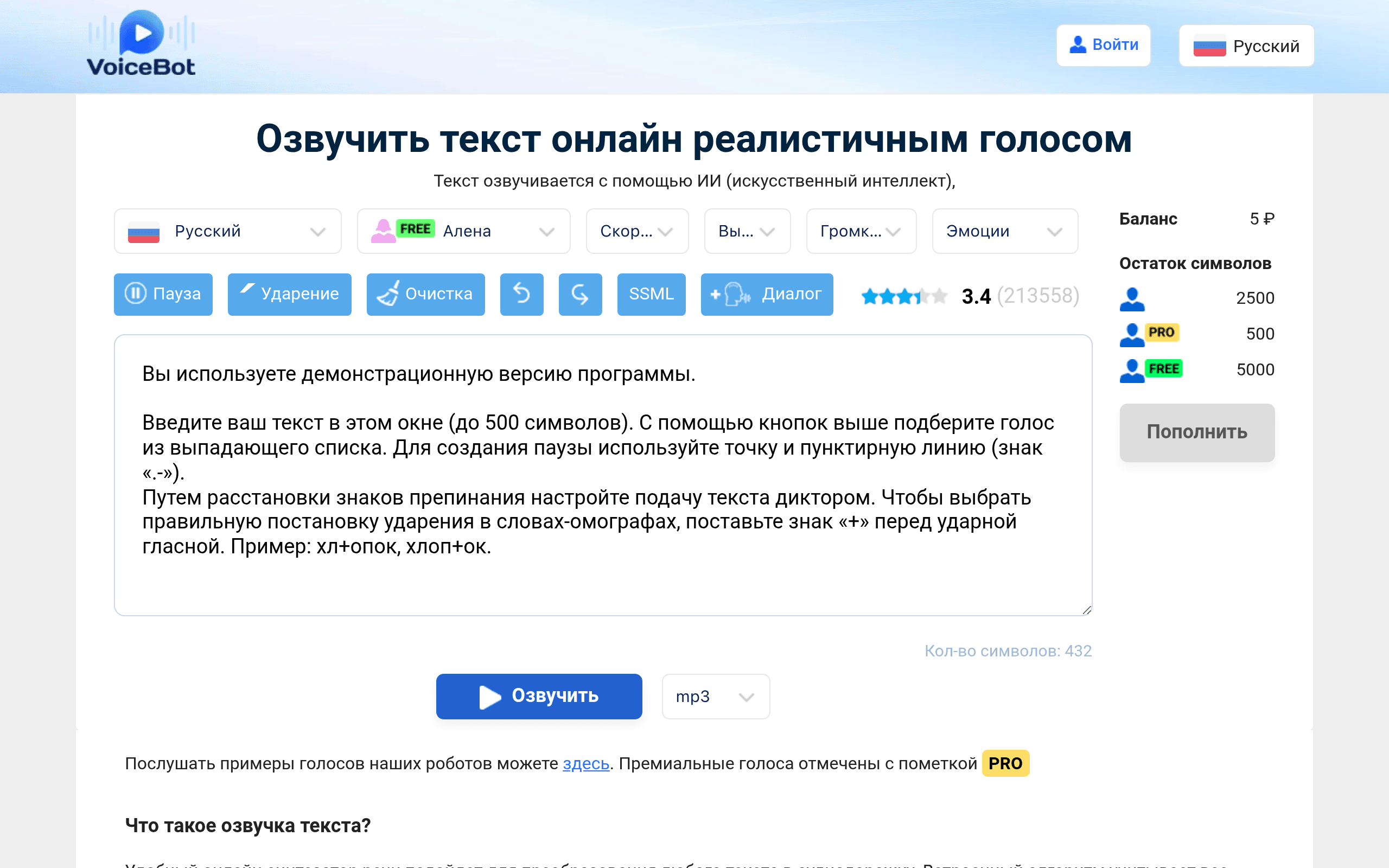
Task: Click the (213558) ratings count
Action: [1038, 296]
